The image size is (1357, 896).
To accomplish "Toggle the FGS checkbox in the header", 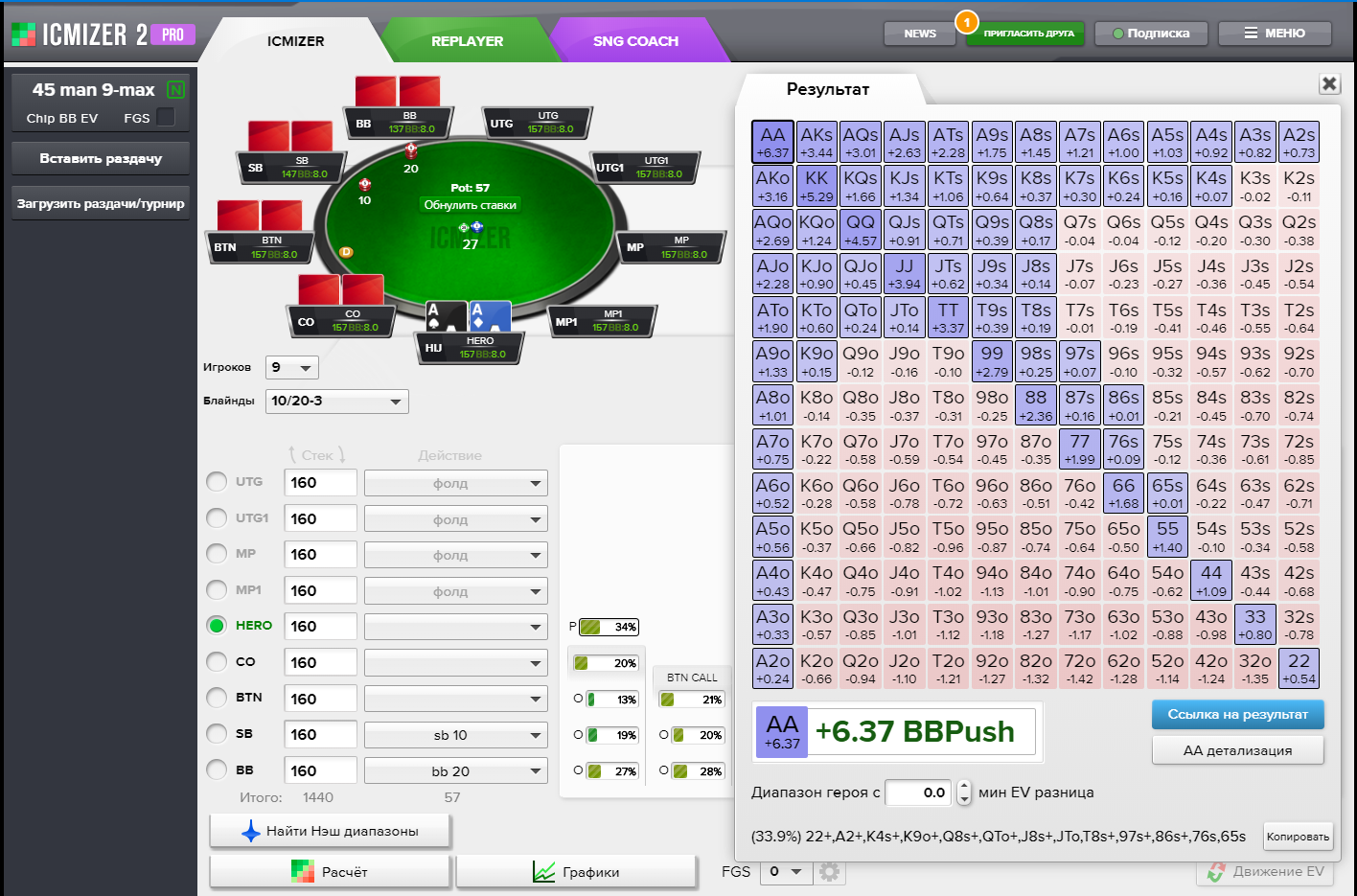I will [x=166, y=118].
